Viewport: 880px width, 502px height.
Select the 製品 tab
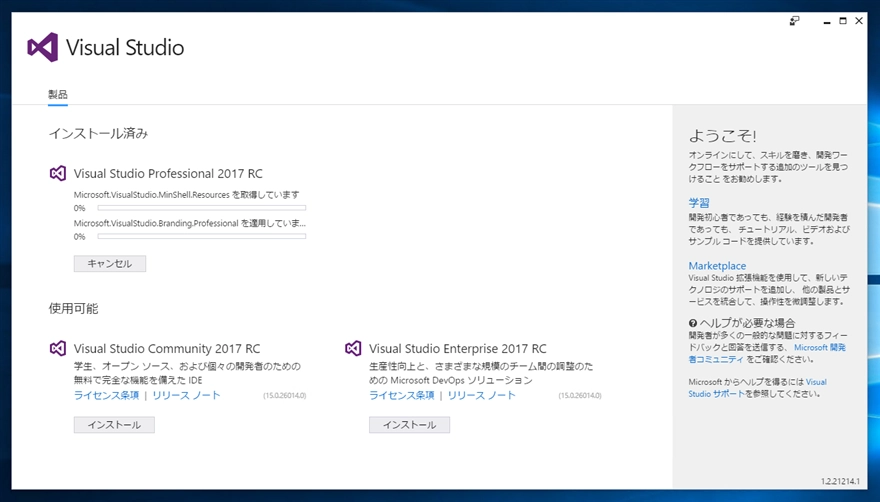point(58,94)
